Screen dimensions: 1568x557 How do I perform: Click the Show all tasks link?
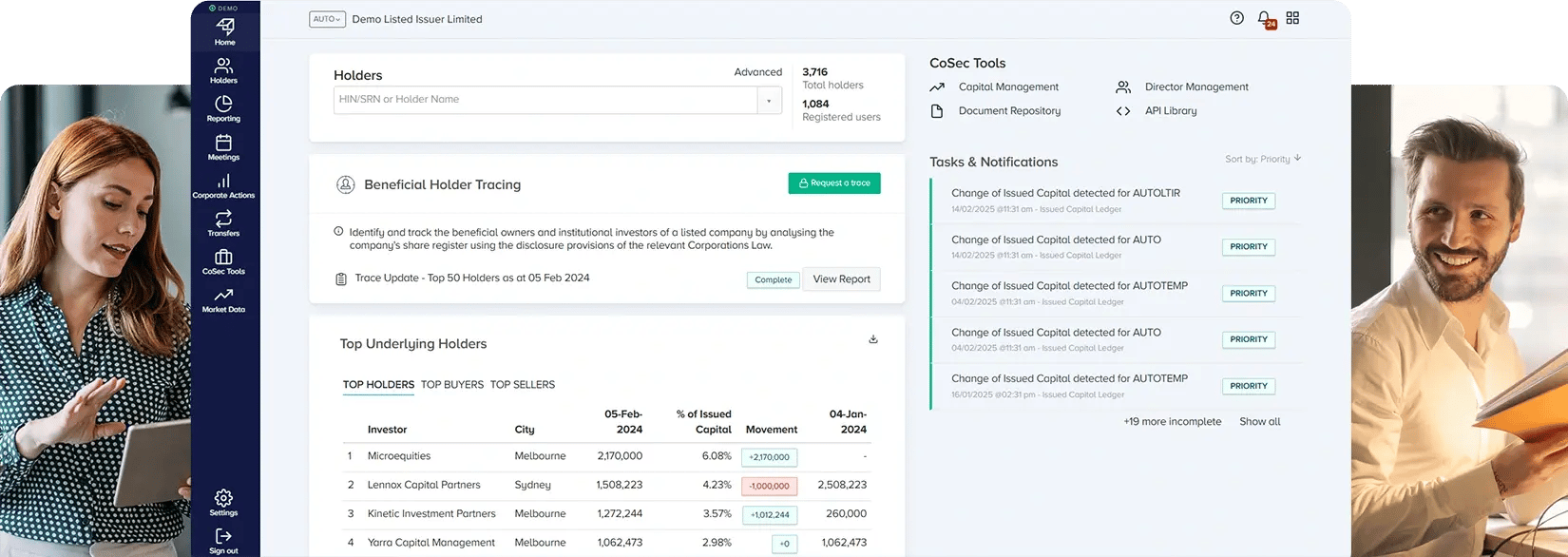(1259, 422)
